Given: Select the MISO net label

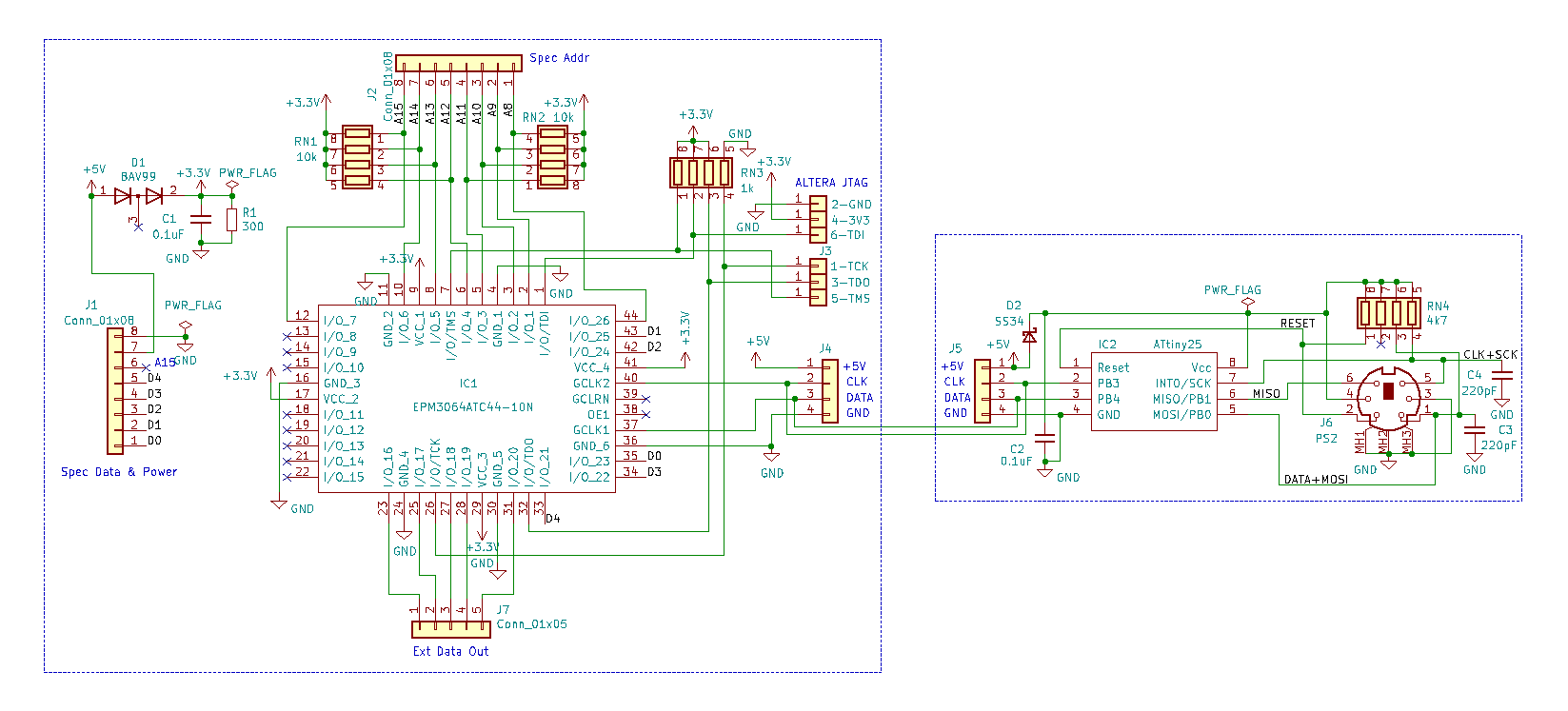Looking at the screenshot, I should tap(1266, 394).
